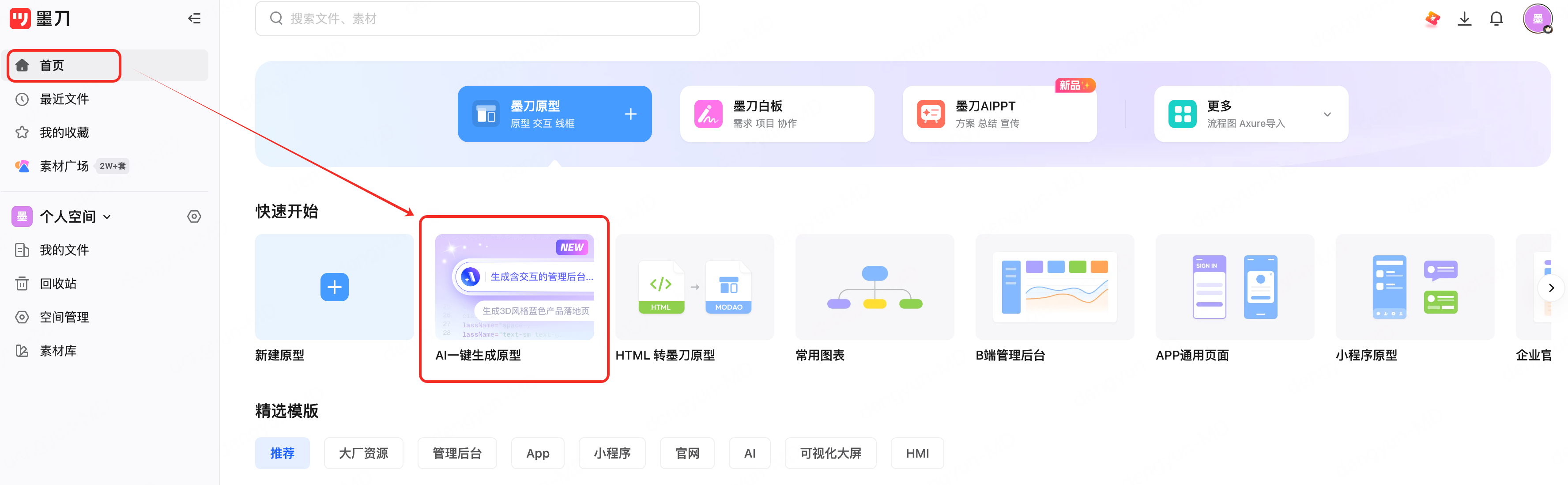Click the download icon in top bar
The image size is (1568, 485).
click(x=1465, y=18)
